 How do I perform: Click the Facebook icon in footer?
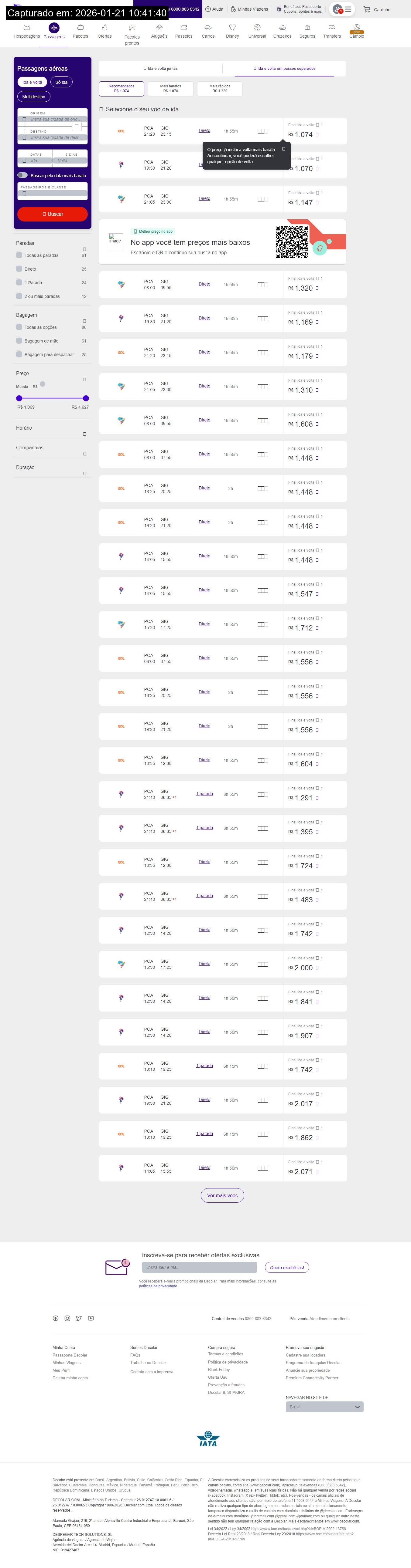(x=56, y=1318)
